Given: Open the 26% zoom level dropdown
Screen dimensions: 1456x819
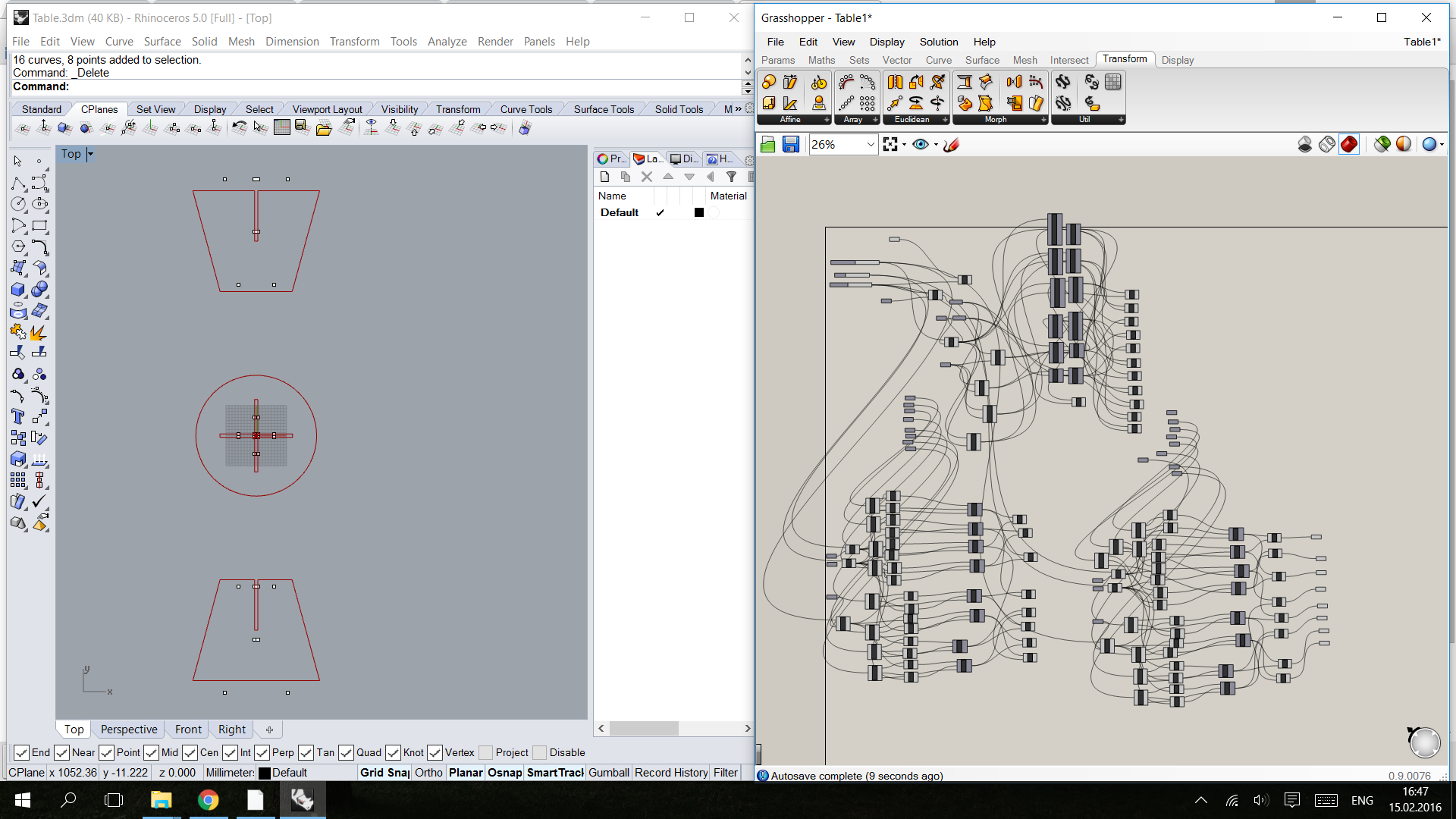Looking at the screenshot, I should click(x=871, y=144).
